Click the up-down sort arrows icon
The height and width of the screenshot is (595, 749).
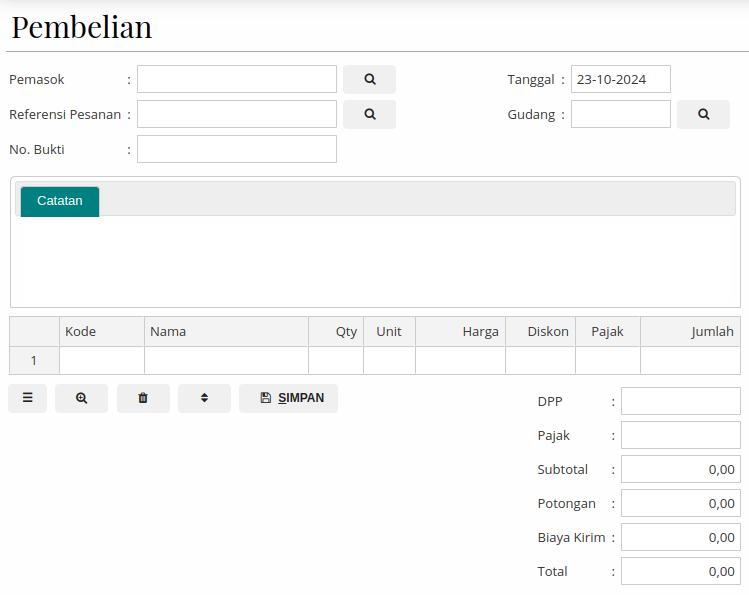(204, 398)
